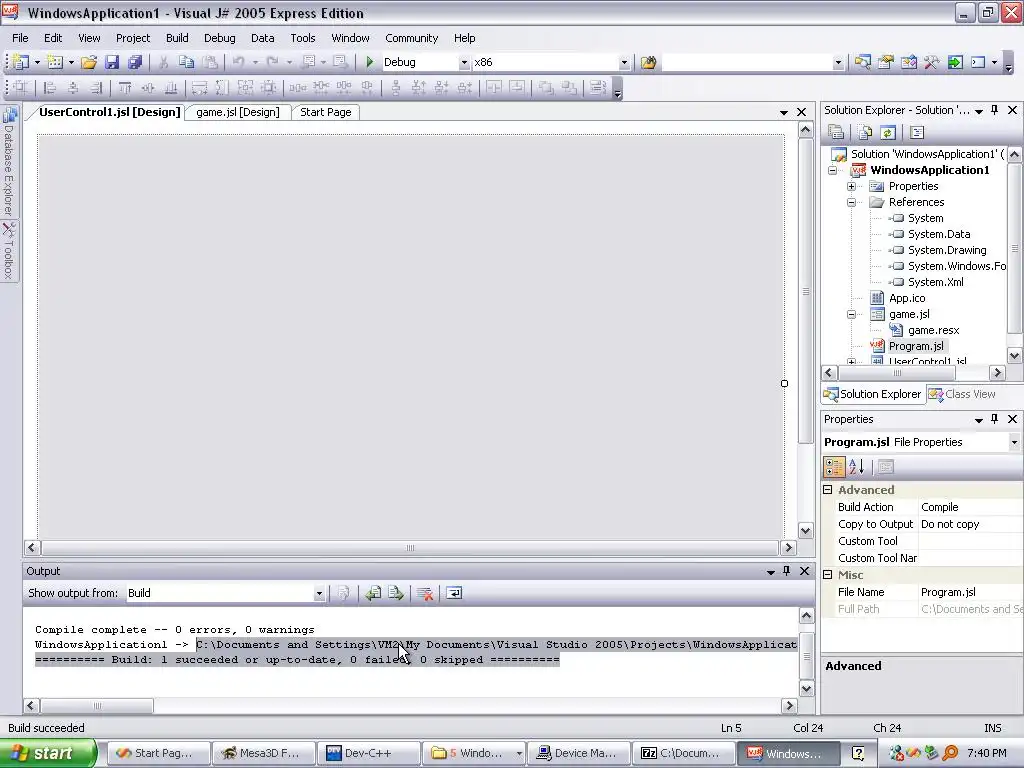Pin the Solution Explorer panel with auto-hide pushpin

(995, 110)
